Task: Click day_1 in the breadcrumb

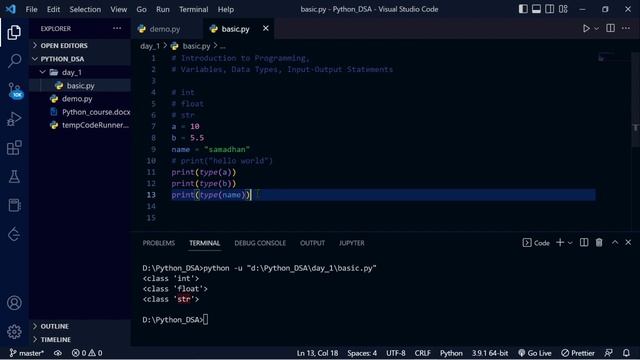Action: 150,46
